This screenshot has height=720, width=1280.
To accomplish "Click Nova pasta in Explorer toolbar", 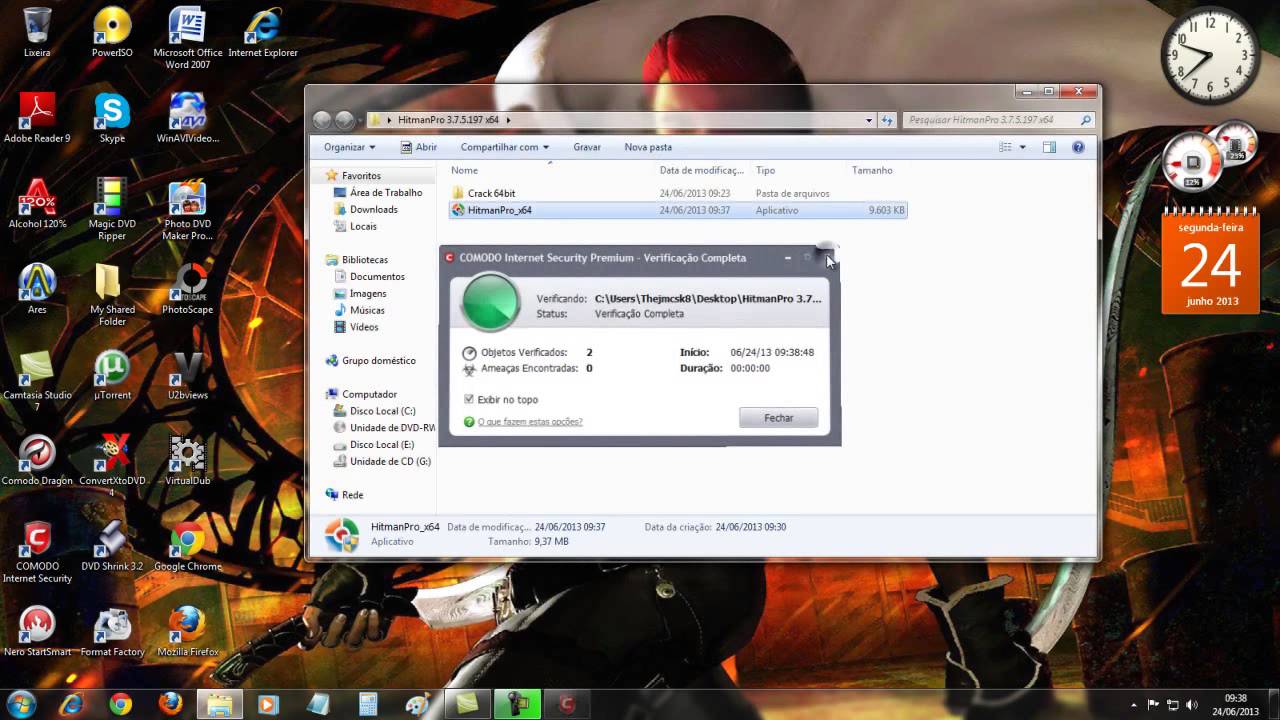I will (648, 147).
